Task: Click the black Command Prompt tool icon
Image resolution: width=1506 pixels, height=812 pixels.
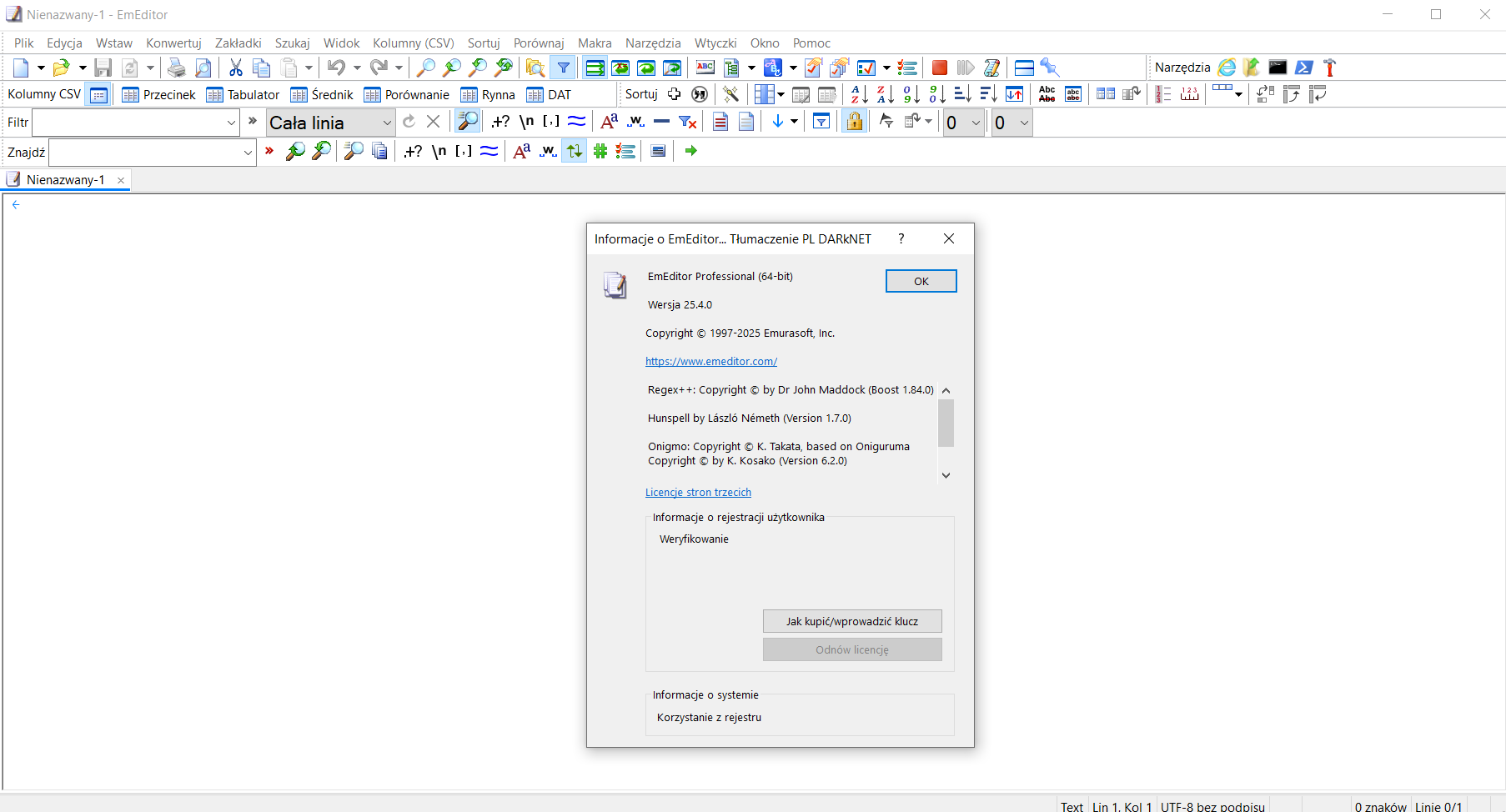Action: click(1278, 68)
